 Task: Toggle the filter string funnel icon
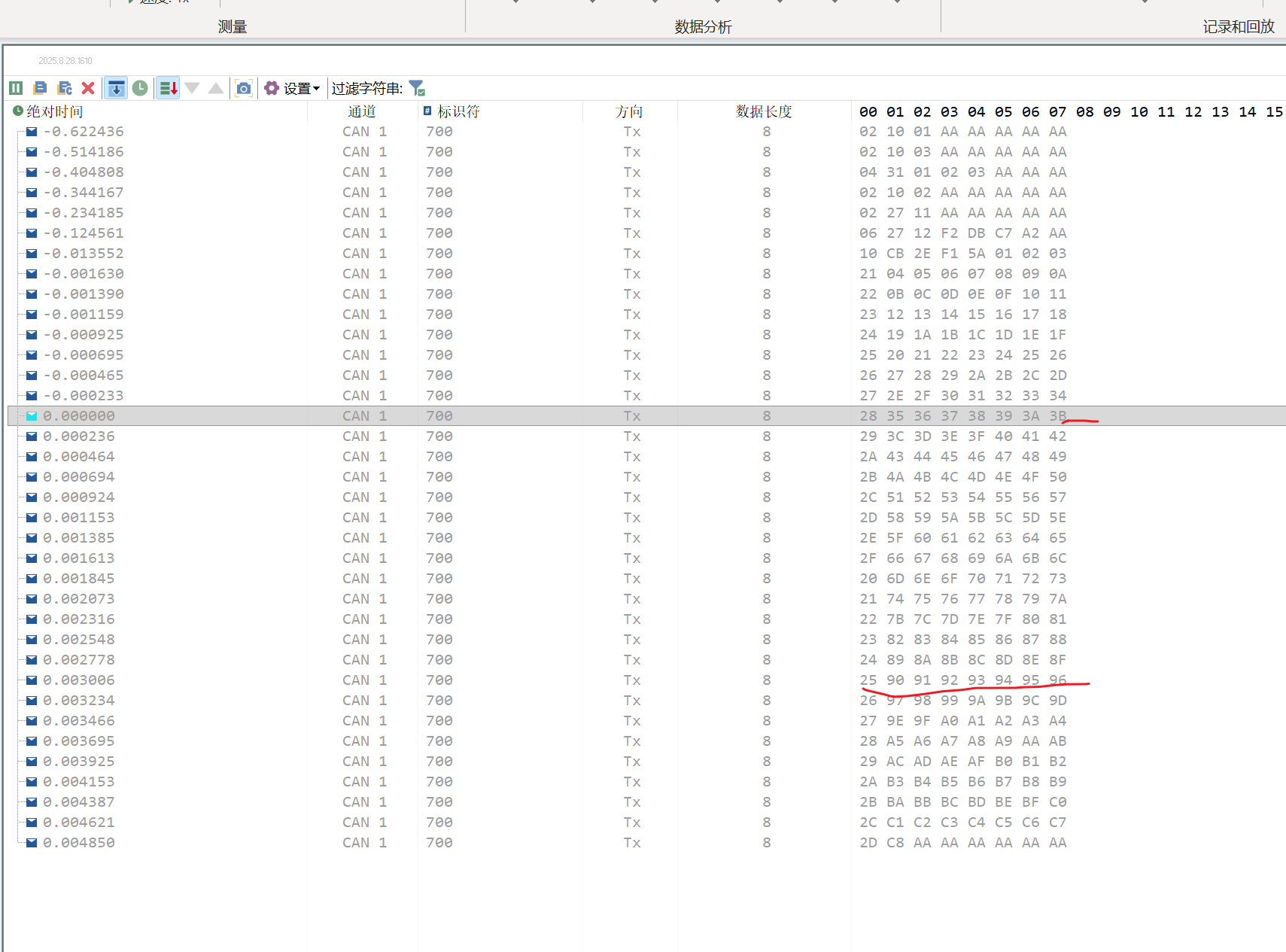417,88
